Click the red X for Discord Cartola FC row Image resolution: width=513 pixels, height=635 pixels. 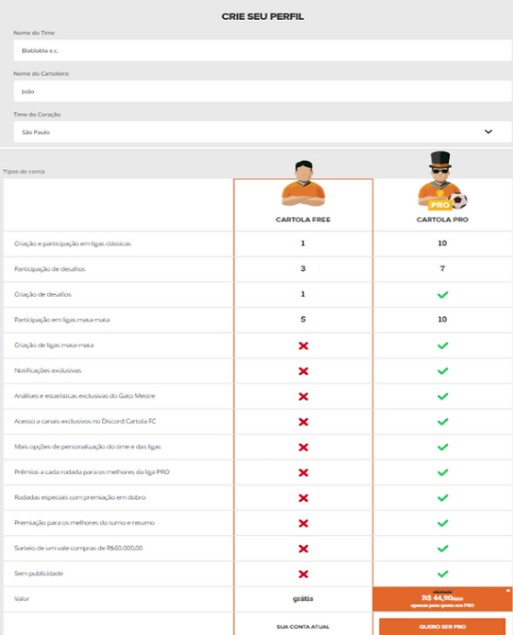point(303,422)
